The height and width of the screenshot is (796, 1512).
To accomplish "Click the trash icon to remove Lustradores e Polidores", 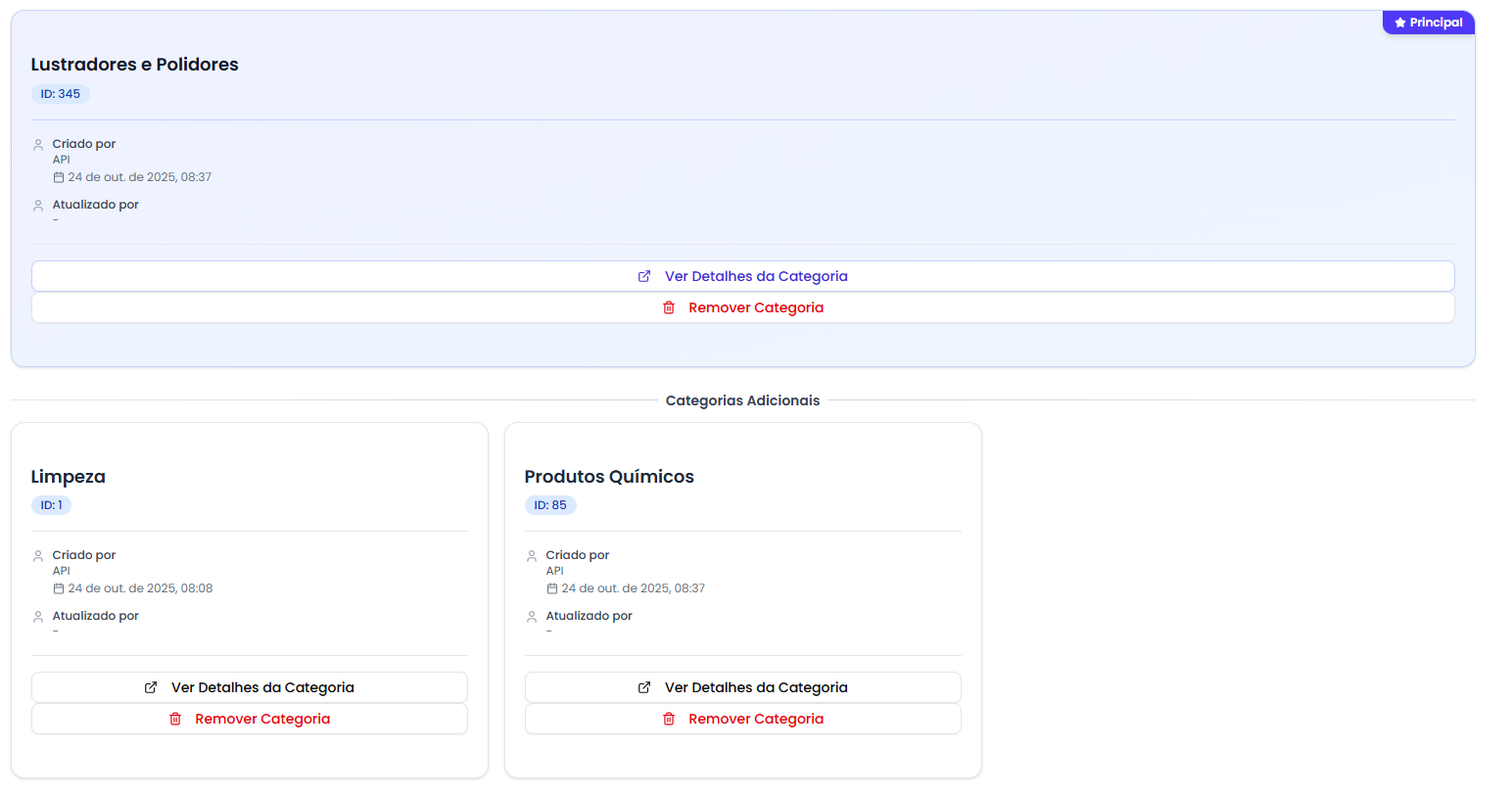I will [x=669, y=307].
